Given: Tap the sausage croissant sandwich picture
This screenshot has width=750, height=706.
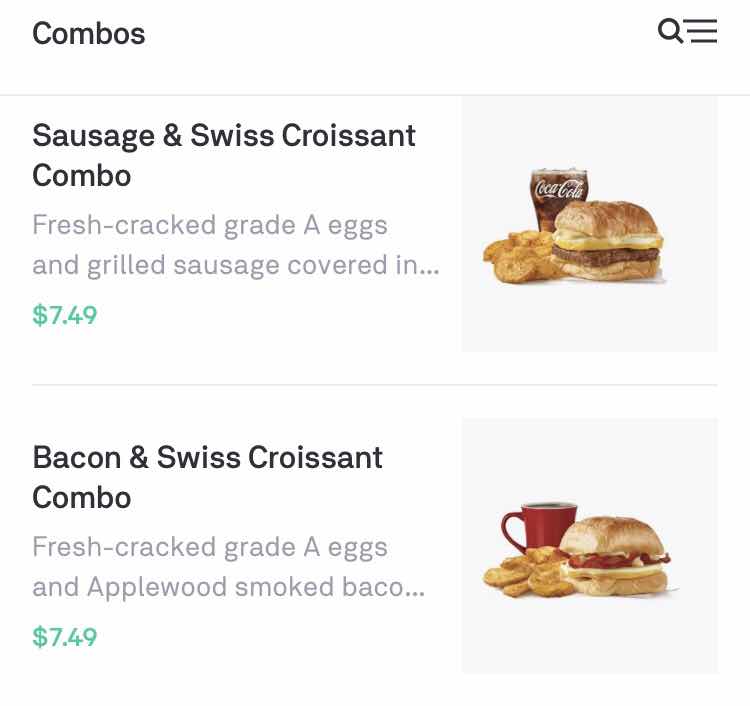Looking at the screenshot, I should point(608,243).
